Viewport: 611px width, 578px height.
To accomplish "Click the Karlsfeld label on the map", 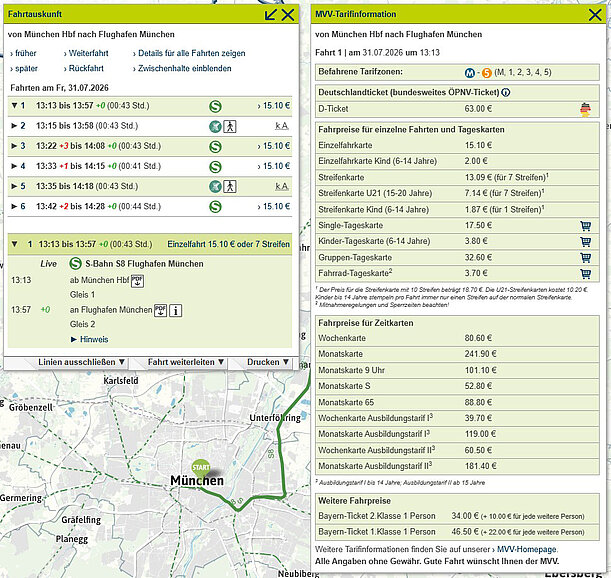I will 121,381.
